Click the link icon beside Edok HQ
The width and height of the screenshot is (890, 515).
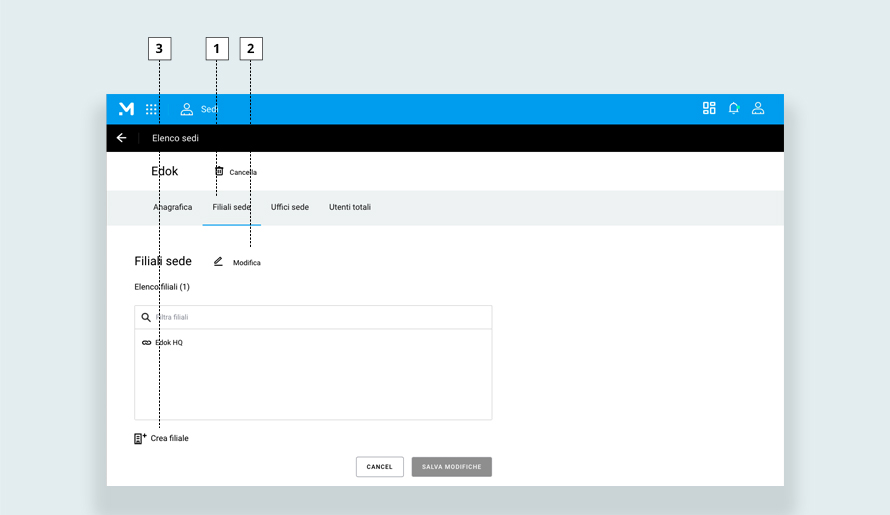tap(146, 342)
